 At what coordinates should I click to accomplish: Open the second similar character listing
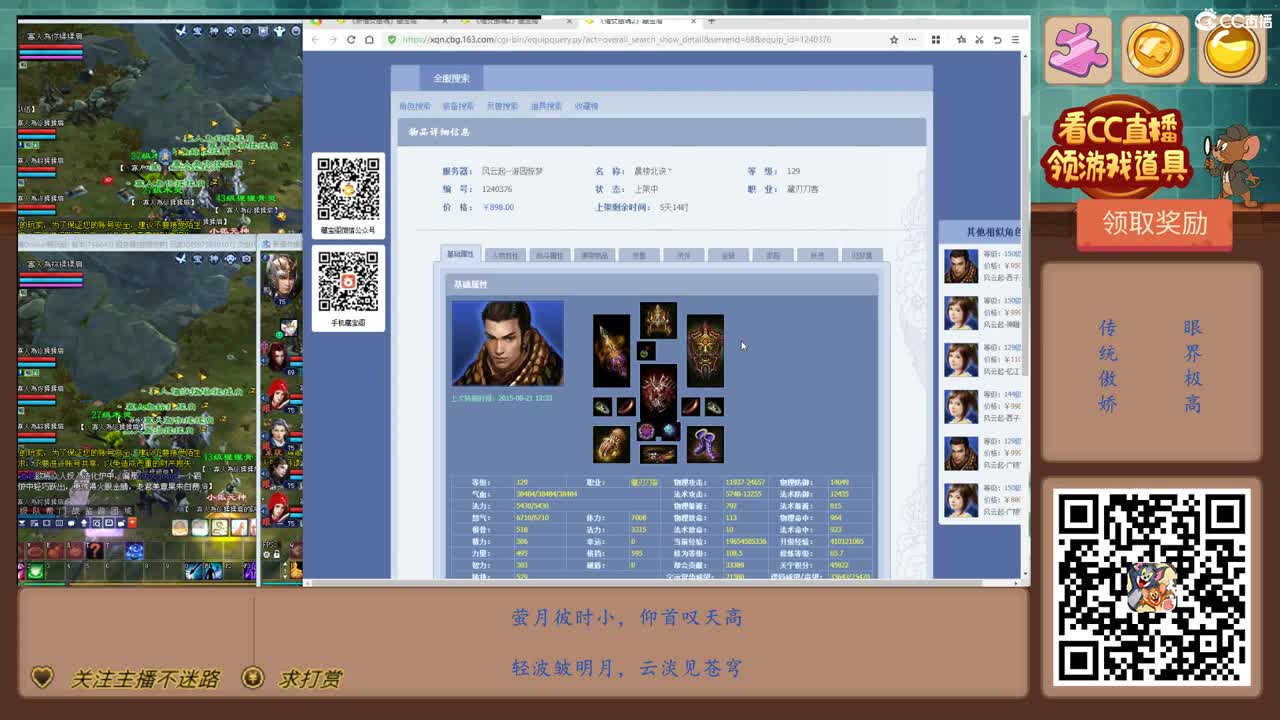[980, 313]
